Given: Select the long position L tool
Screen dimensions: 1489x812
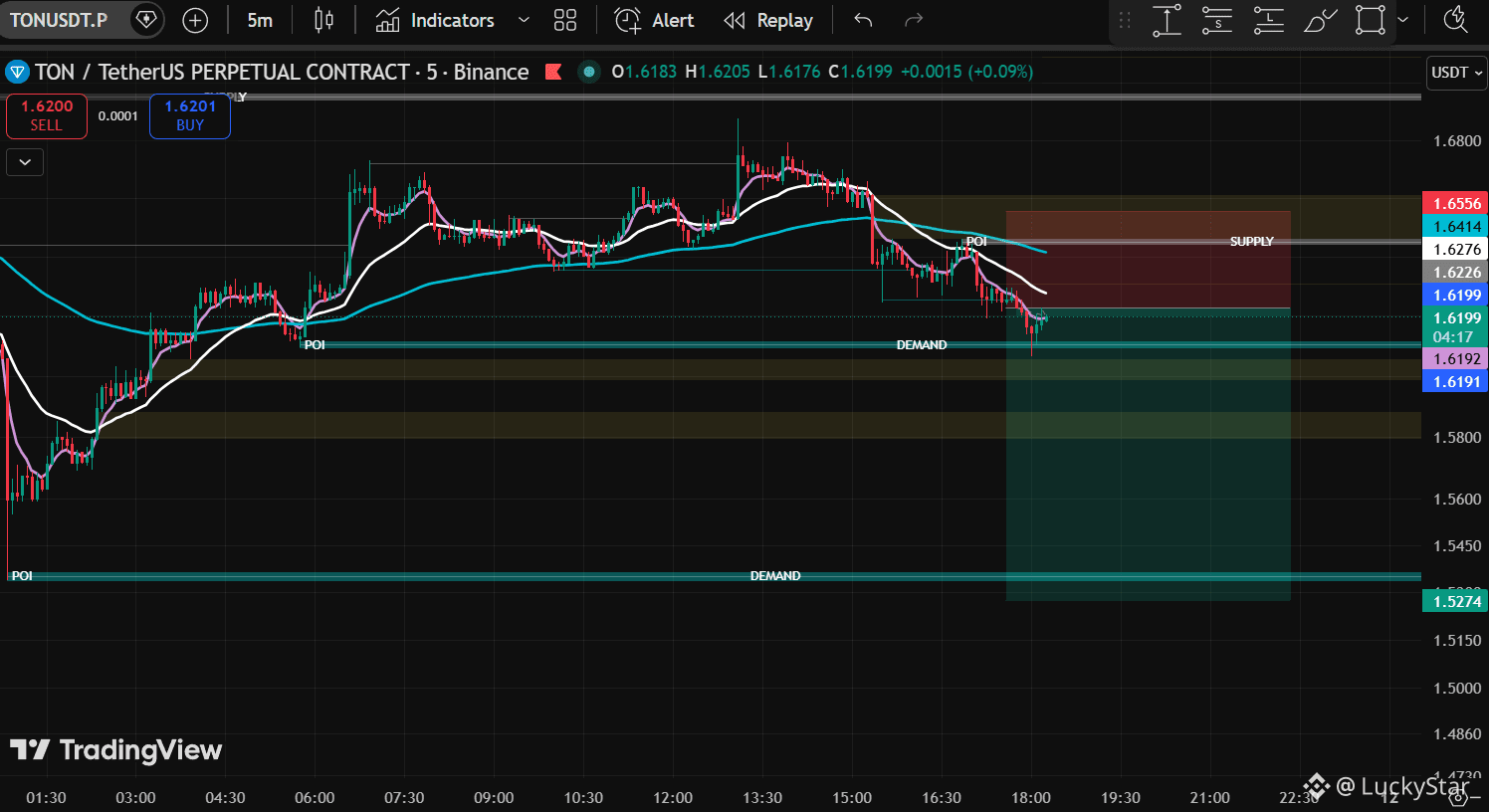Looking at the screenshot, I should tap(1268, 20).
